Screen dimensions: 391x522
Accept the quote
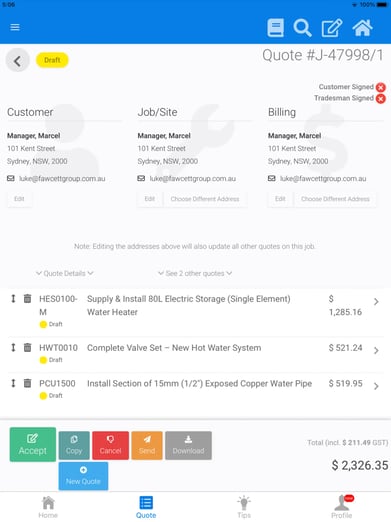[33, 445]
